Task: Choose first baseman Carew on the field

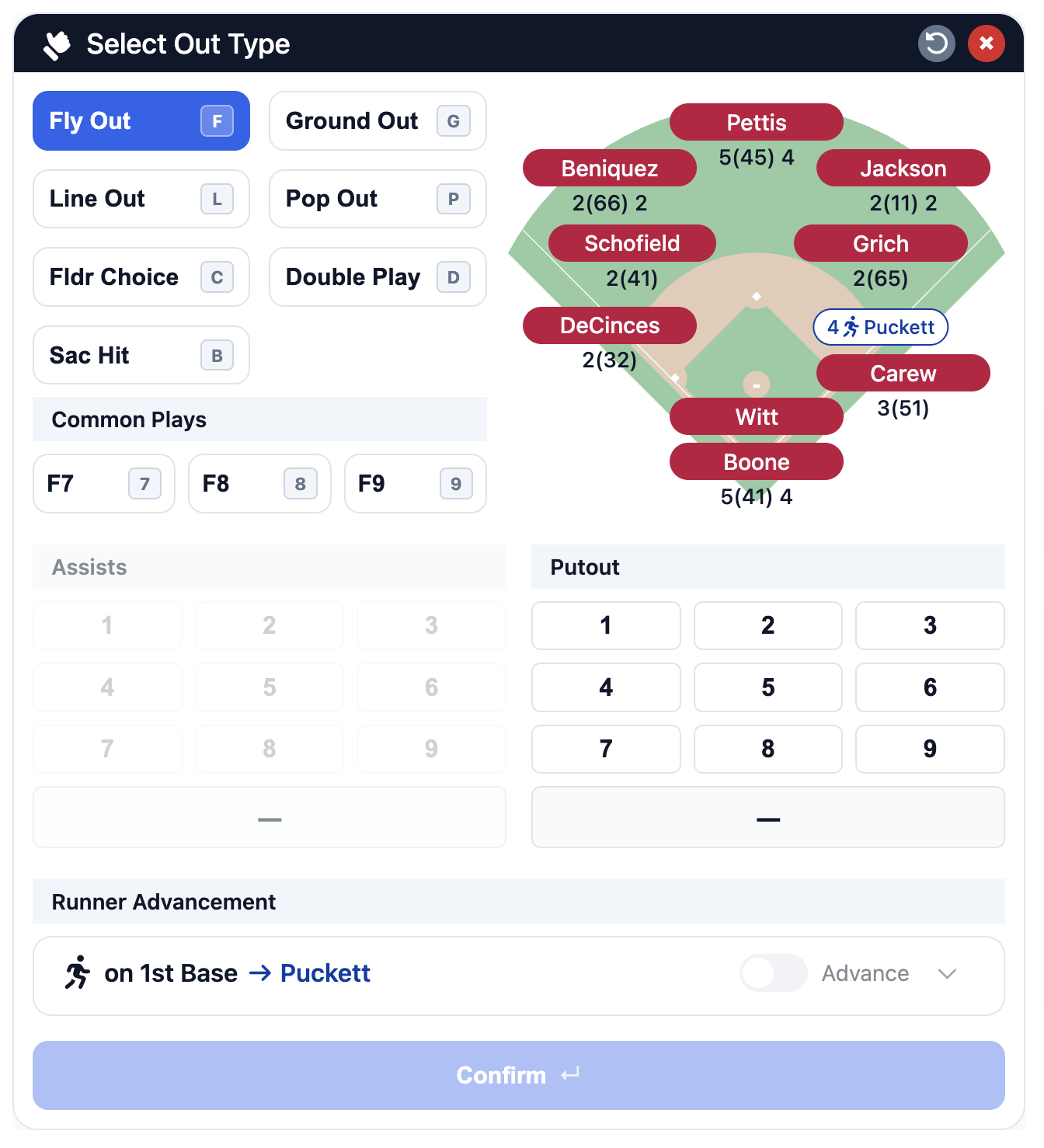Action: (x=903, y=374)
